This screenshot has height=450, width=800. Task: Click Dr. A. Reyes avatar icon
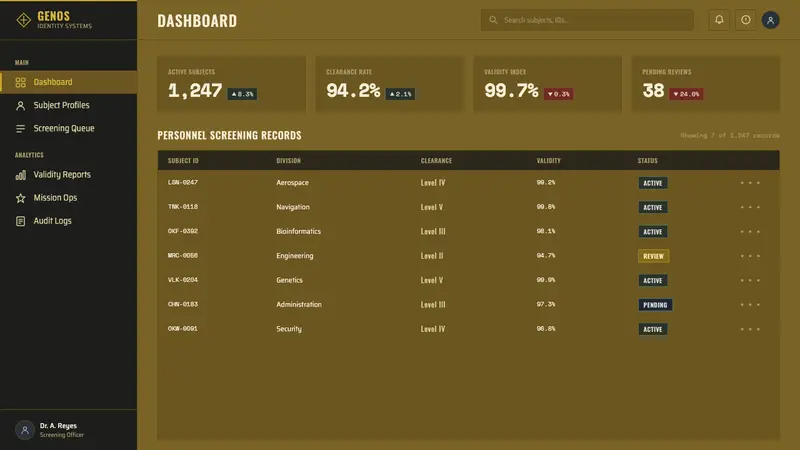24,430
